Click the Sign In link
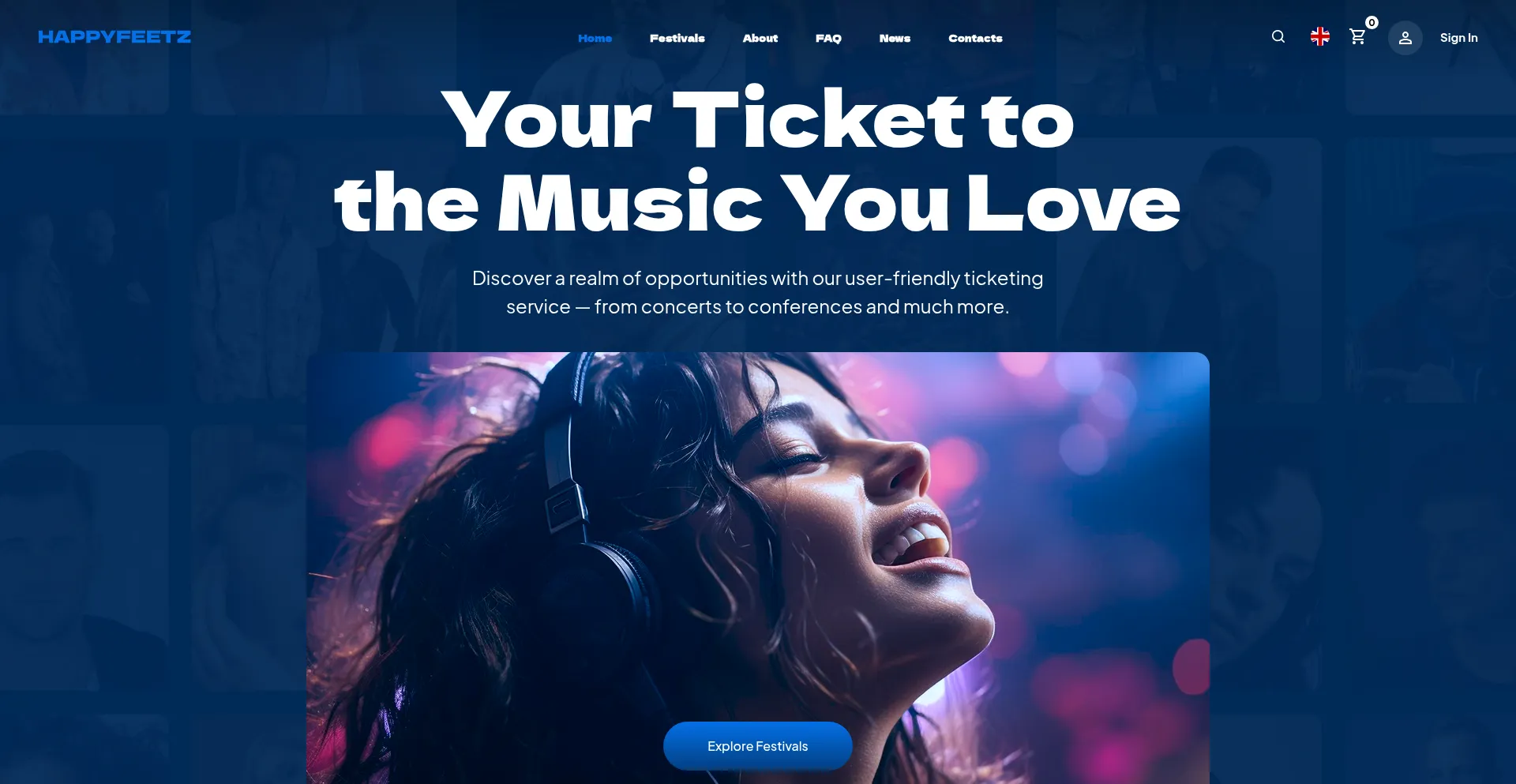The height and width of the screenshot is (784, 1516). coord(1458,38)
